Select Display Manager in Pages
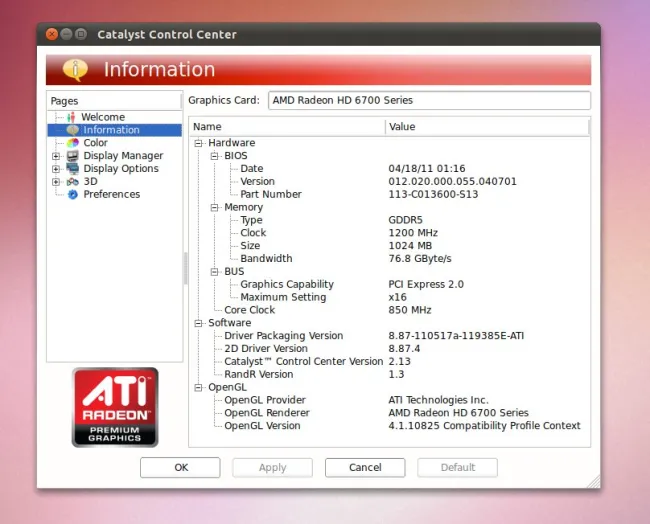 point(123,156)
